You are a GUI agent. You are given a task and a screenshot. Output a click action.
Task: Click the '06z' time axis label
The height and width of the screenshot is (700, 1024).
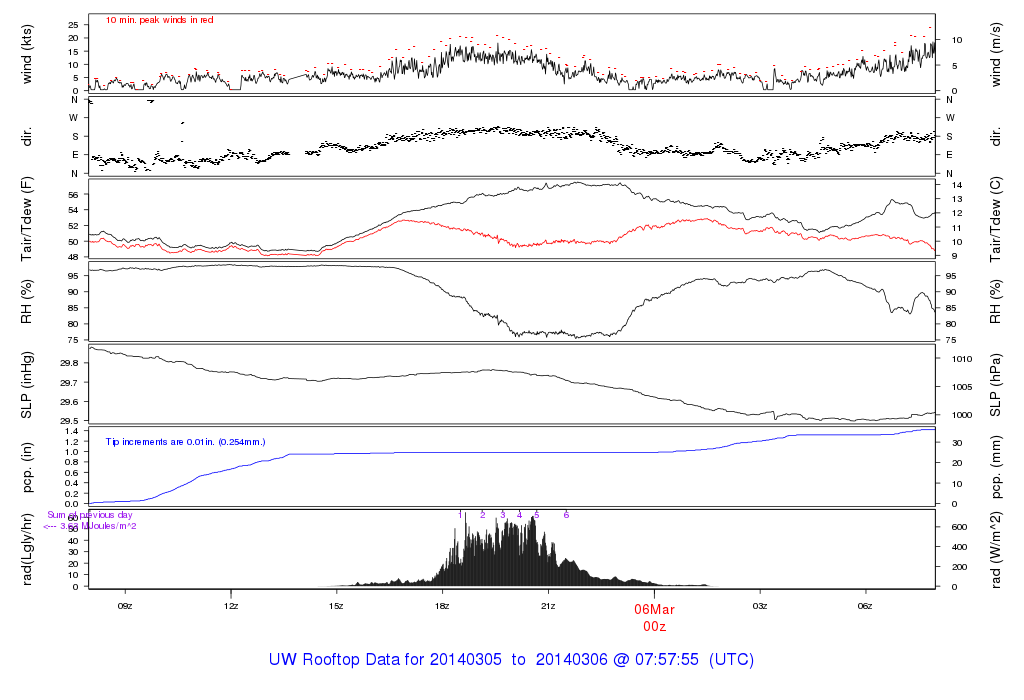pyautogui.click(x=865, y=606)
